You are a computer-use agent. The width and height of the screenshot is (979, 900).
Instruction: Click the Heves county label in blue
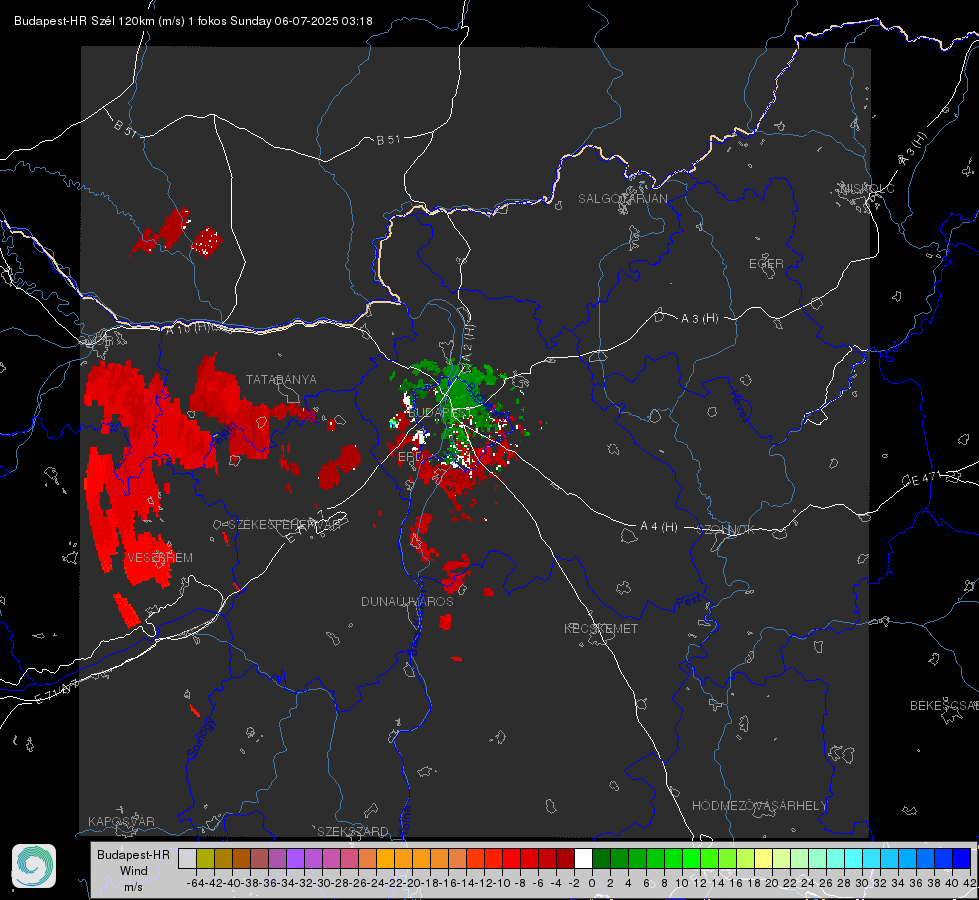739,406
